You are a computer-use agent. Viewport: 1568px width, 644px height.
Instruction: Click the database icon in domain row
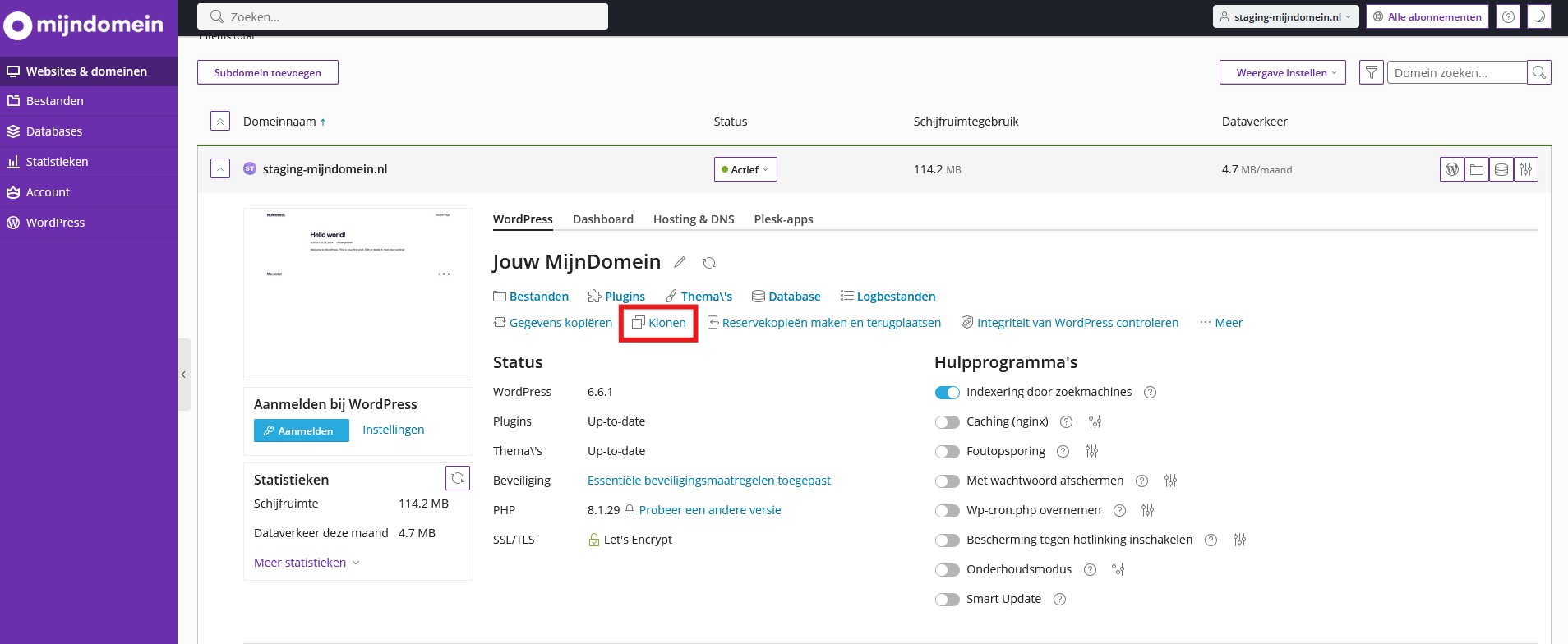1501,169
